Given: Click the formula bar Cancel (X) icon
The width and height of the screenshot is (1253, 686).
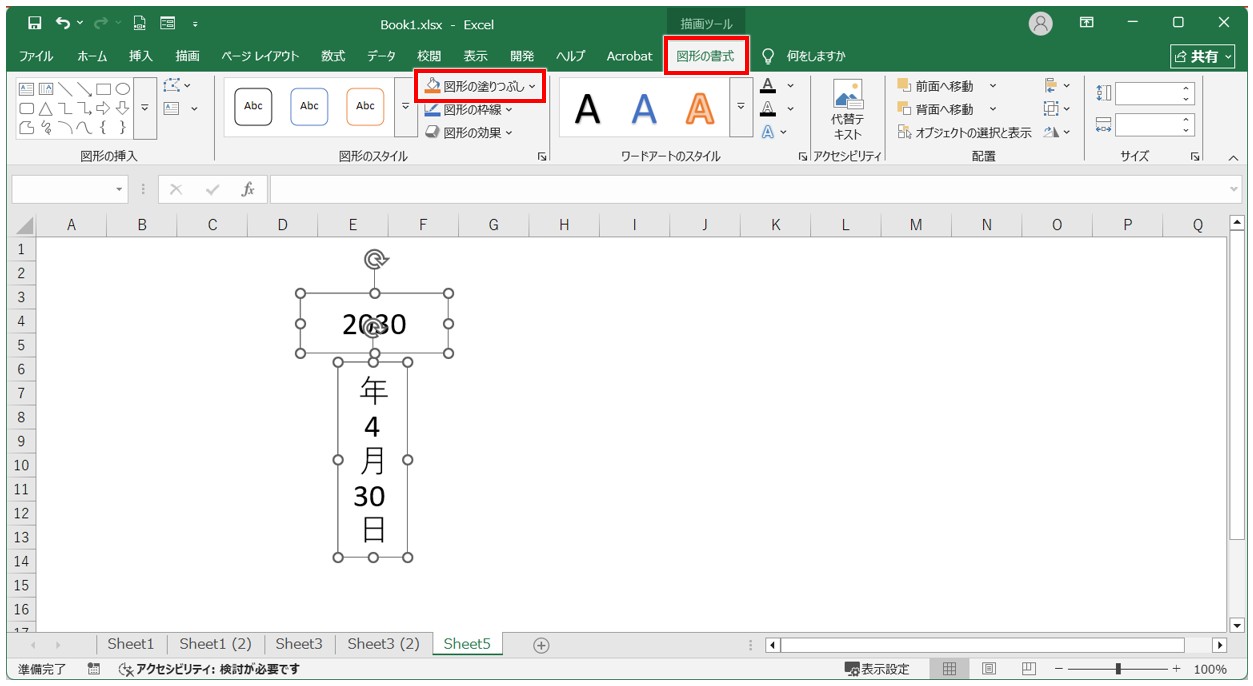Looking at the screenshot, I should 176,189.
